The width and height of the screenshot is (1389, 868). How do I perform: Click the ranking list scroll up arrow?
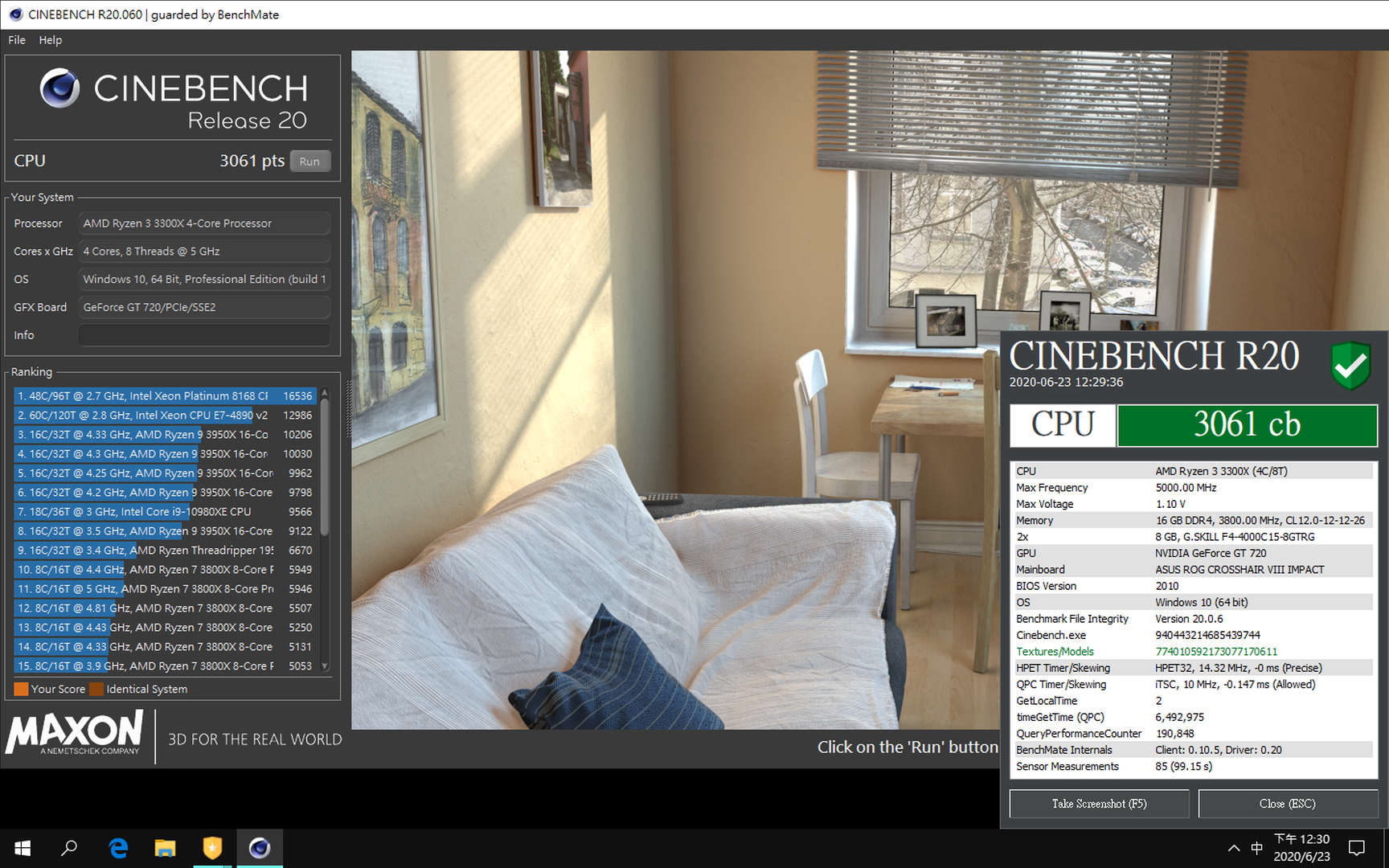click(x=325, y=393)
